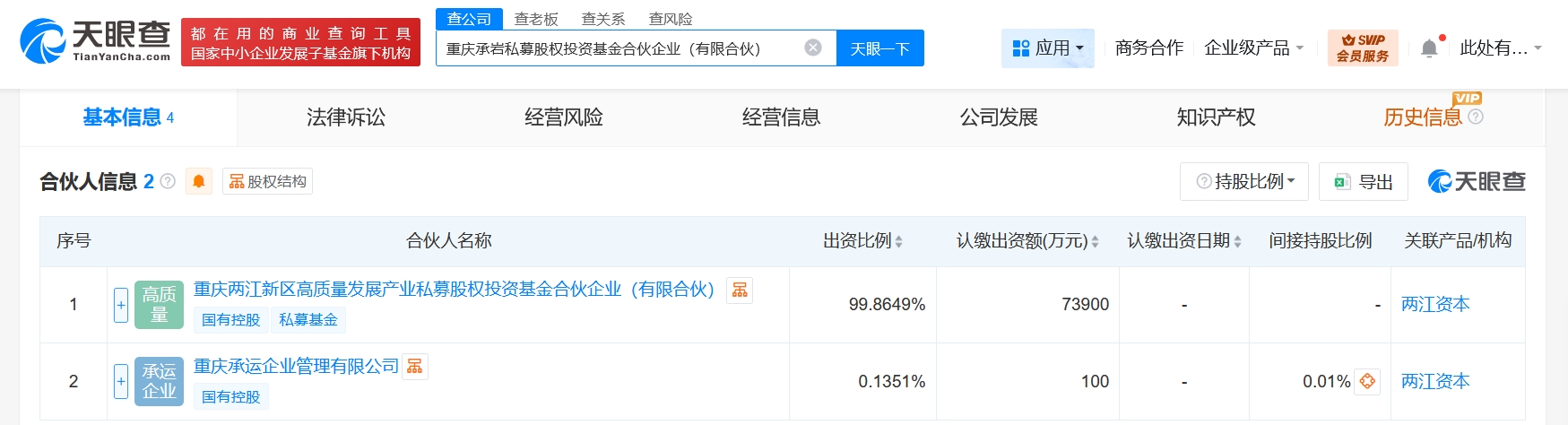Open equity structure icon for 重庆承运企业管理有限公司
Image resolution: width=1568 pixels, height=425 pixels.
point(414,367)
